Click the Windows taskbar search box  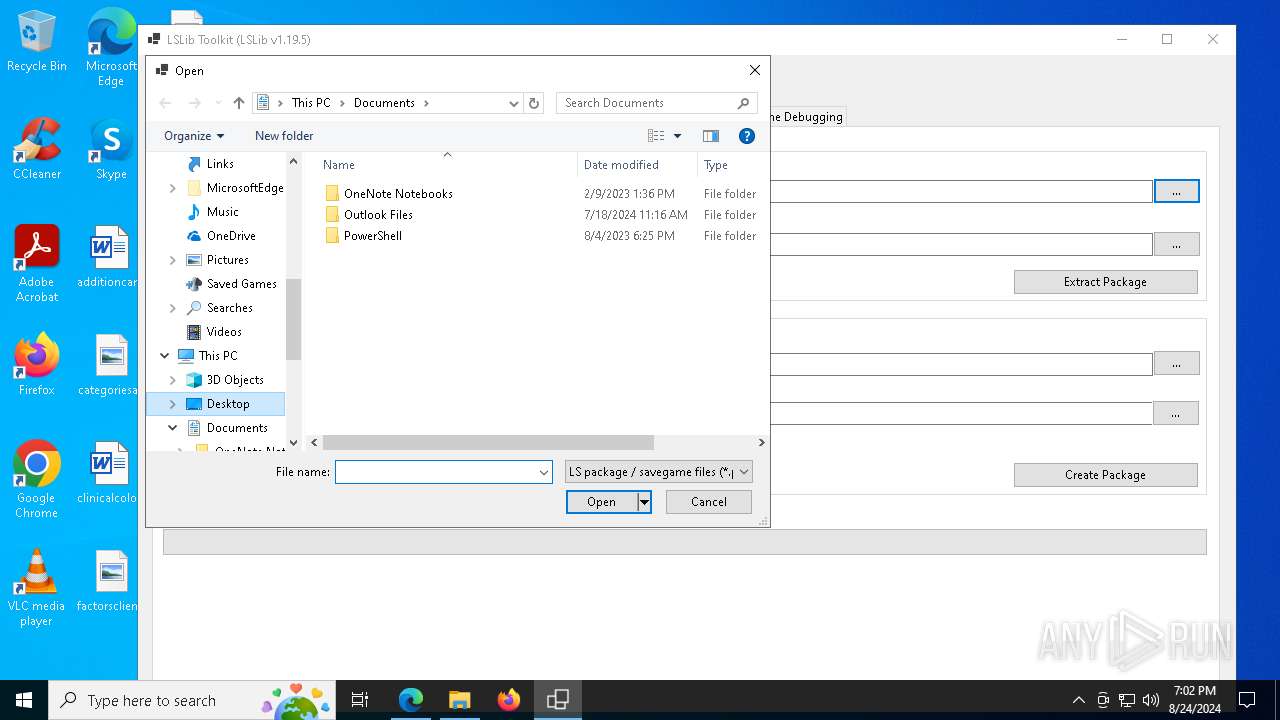[190, 700]
